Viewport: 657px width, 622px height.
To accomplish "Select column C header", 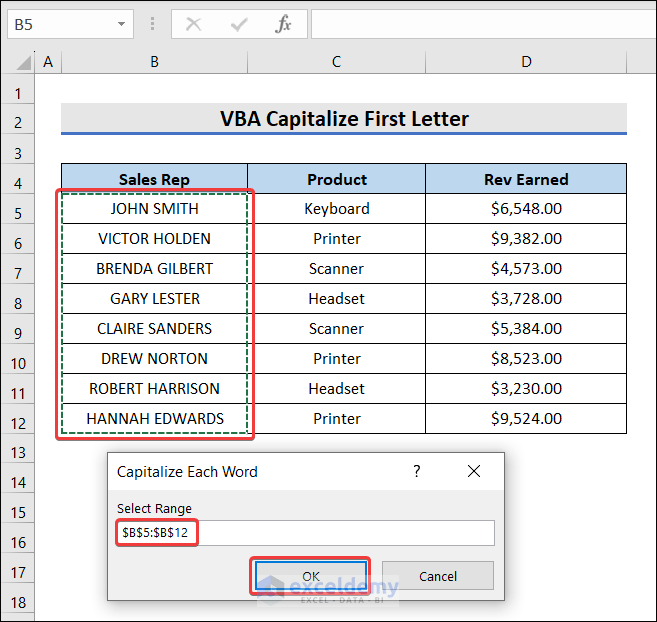I will (x=336, y=62).
